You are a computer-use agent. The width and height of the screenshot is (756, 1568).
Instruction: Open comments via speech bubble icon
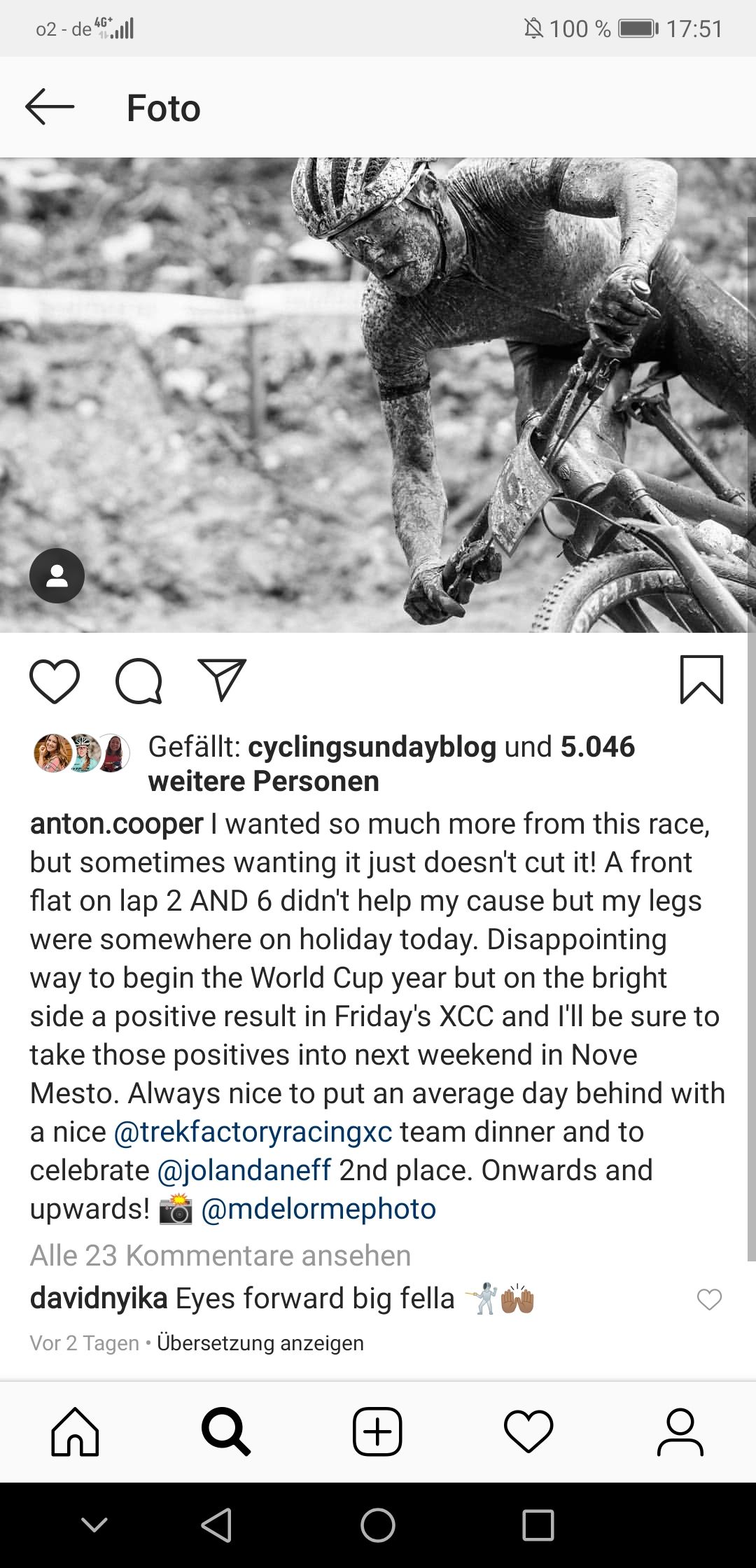click(x=139, y=680)
